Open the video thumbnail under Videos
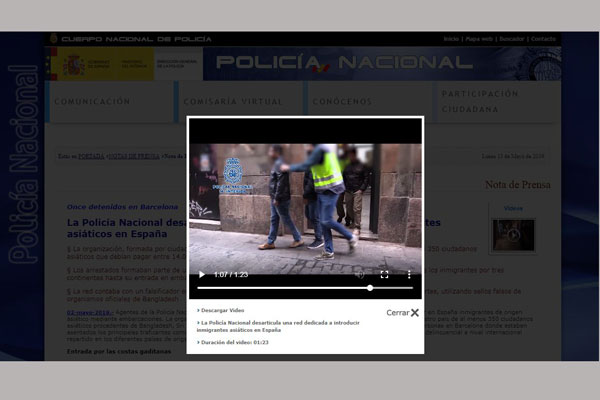This screenshot has height=400, width=600. pyautogui.click(x=513, y=235)
